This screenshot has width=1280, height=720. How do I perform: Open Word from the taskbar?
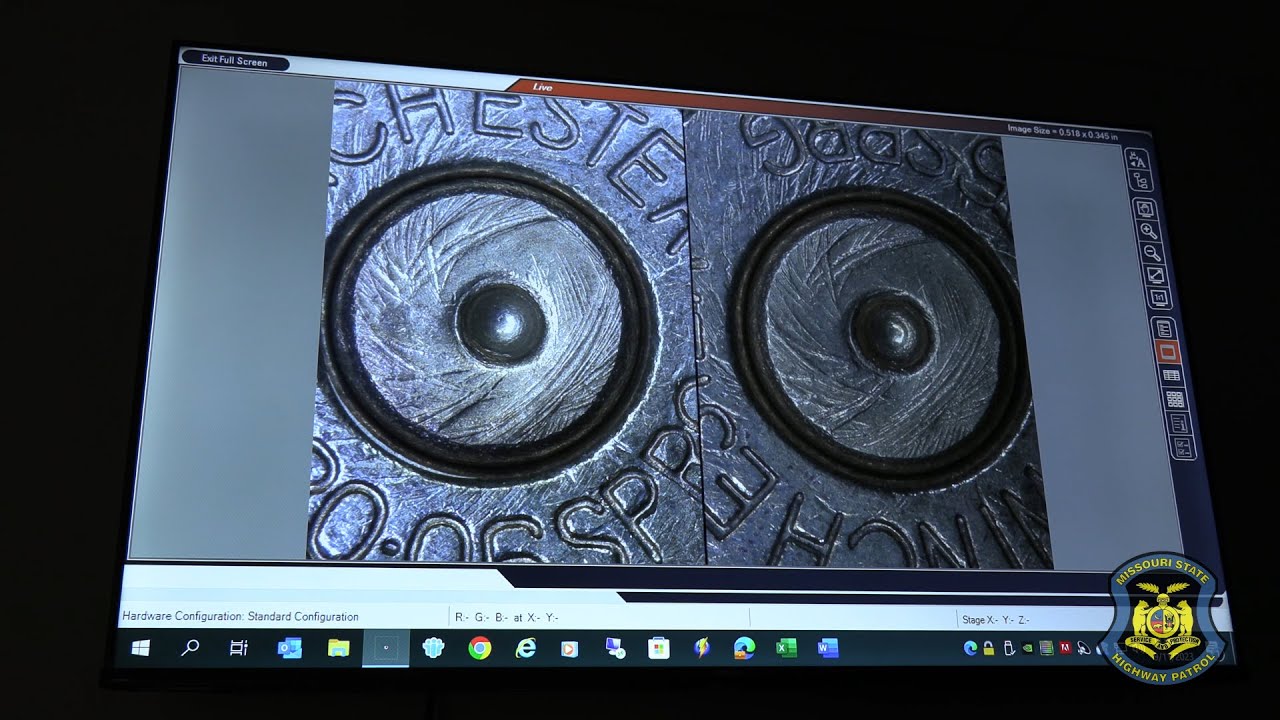[x=828, y=649]
